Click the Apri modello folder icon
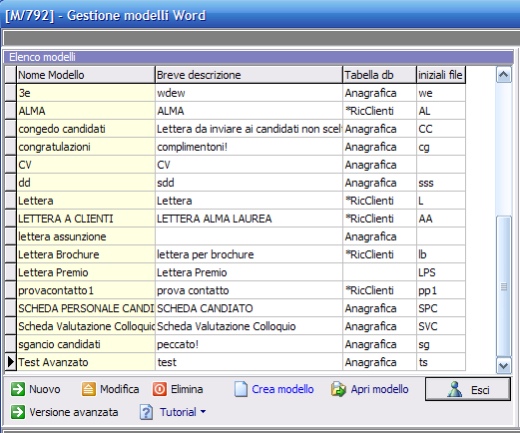Image resolution: width=520 pixels, height=433 pixels. [x=338, y=389]
